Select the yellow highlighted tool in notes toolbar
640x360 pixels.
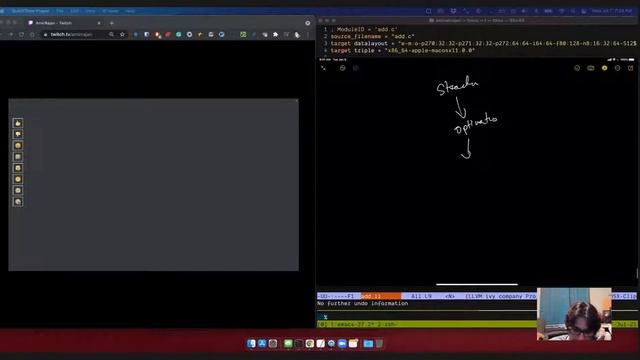[604, 68]
